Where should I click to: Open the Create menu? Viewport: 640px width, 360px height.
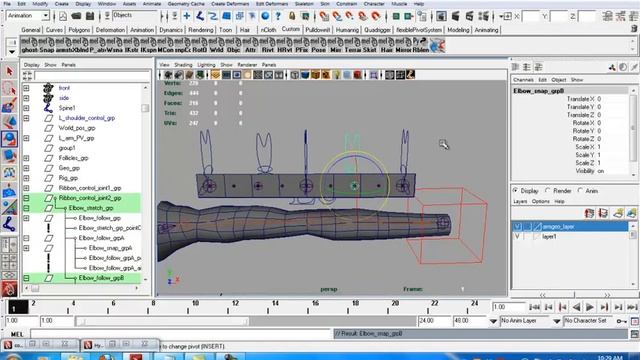pyautogui.click(x=61, y=4)
